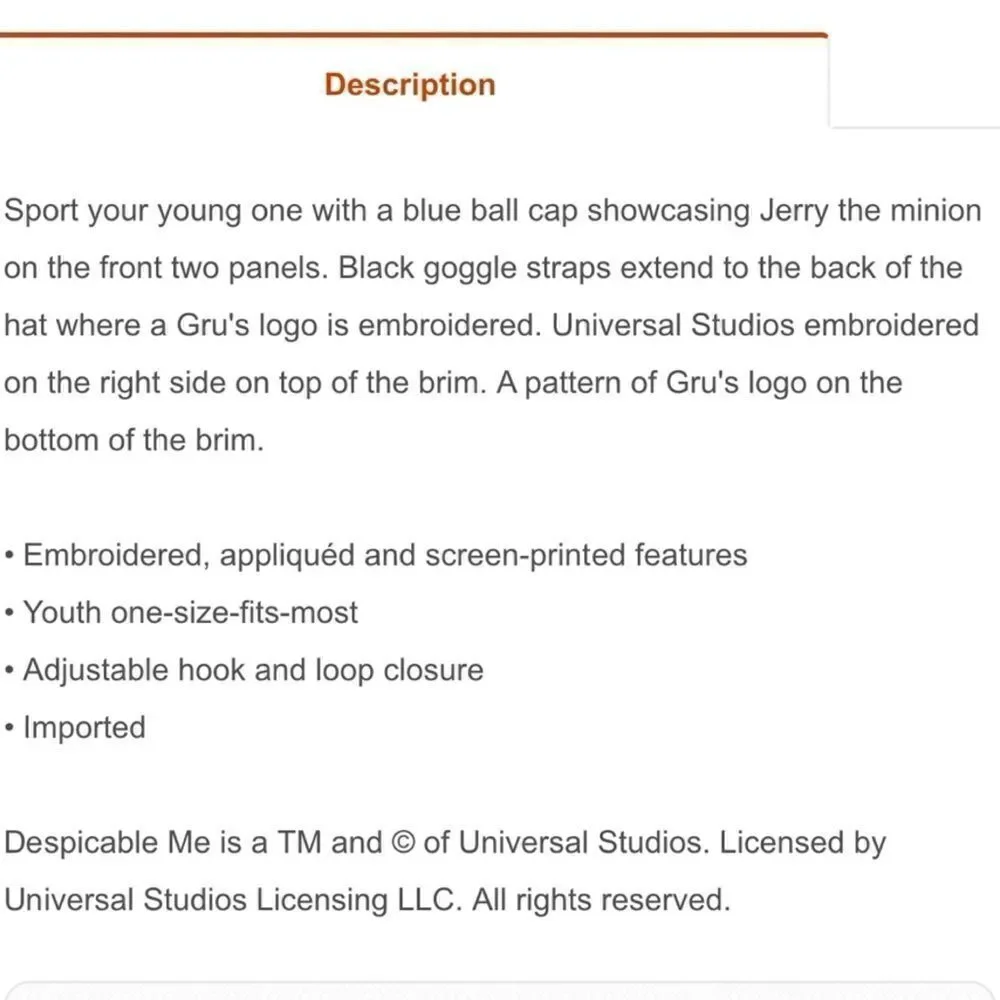This screenshot has height=1000, width=1000.
Task: Click bullet before Youth one-size-fits-most
Action: (x=9, y=613)
